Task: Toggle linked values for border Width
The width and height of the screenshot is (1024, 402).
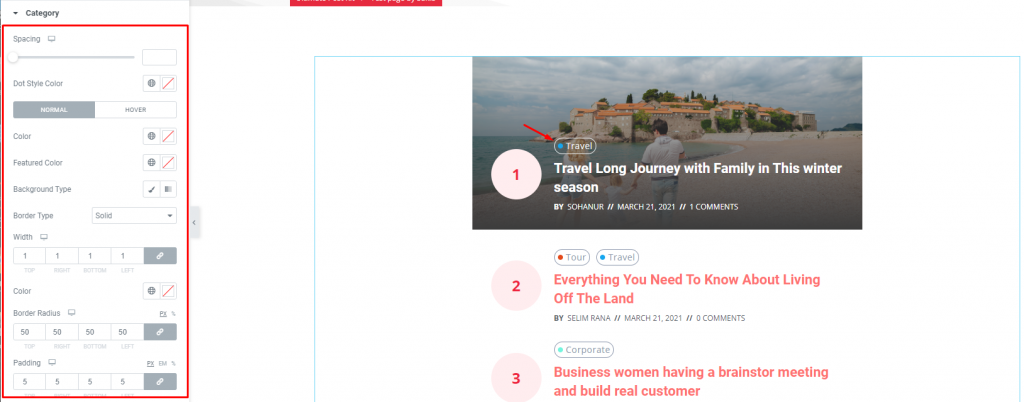Action: tap(160, 256)
